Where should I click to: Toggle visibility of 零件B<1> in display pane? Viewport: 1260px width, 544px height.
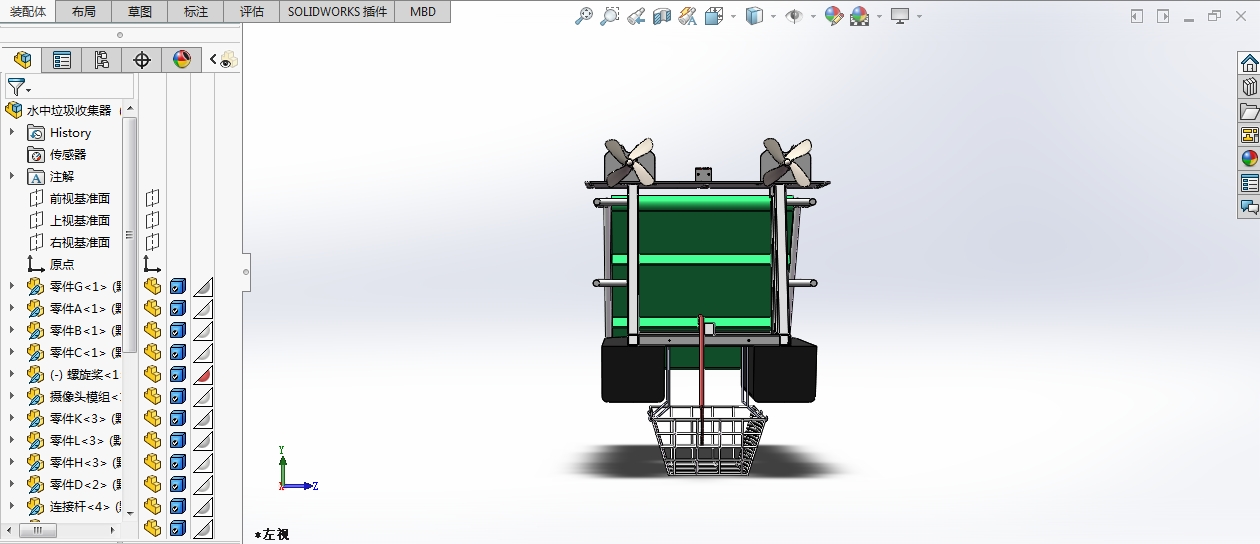point(152,330)
